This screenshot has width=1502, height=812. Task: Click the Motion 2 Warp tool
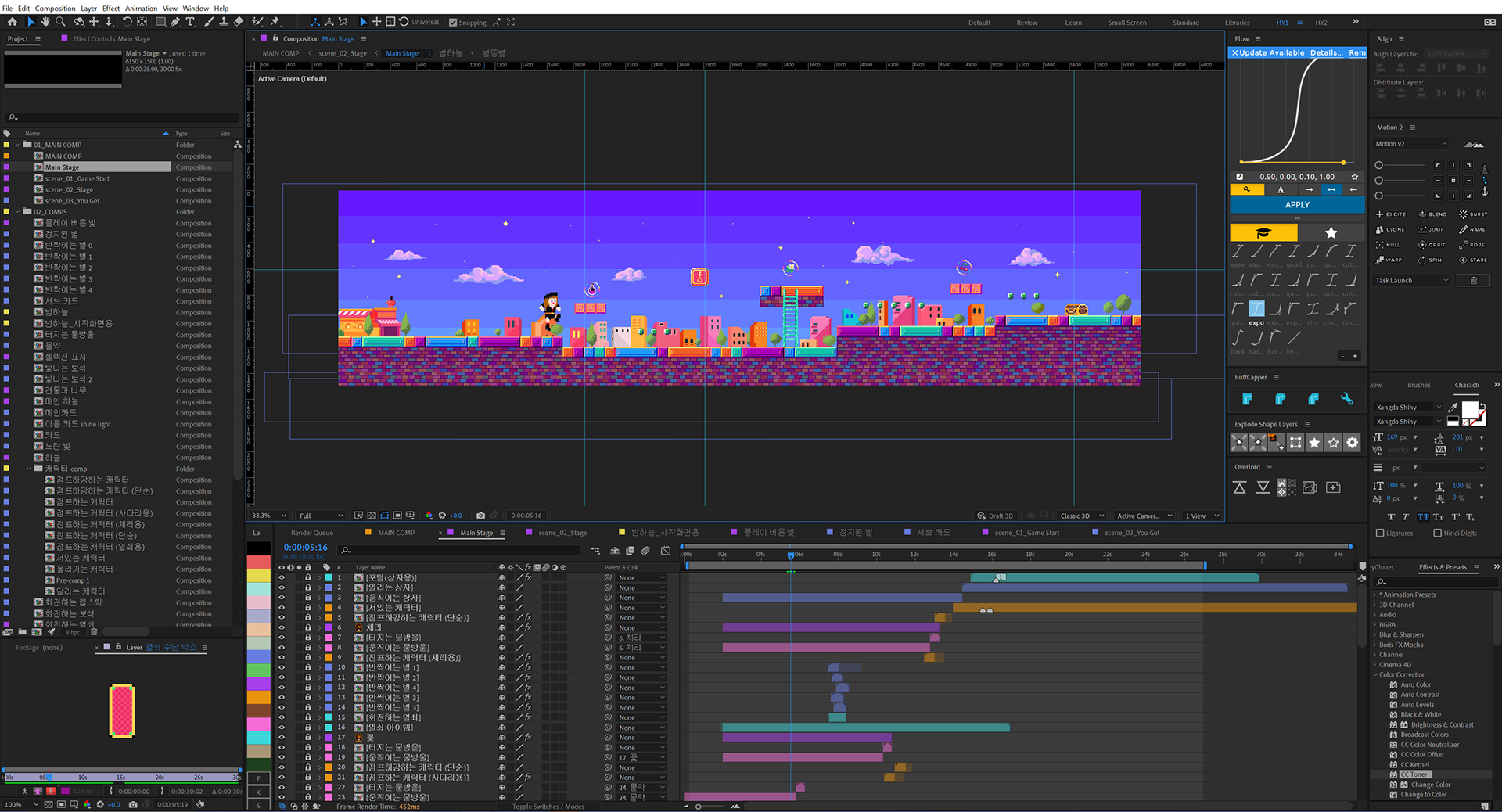1389,260
